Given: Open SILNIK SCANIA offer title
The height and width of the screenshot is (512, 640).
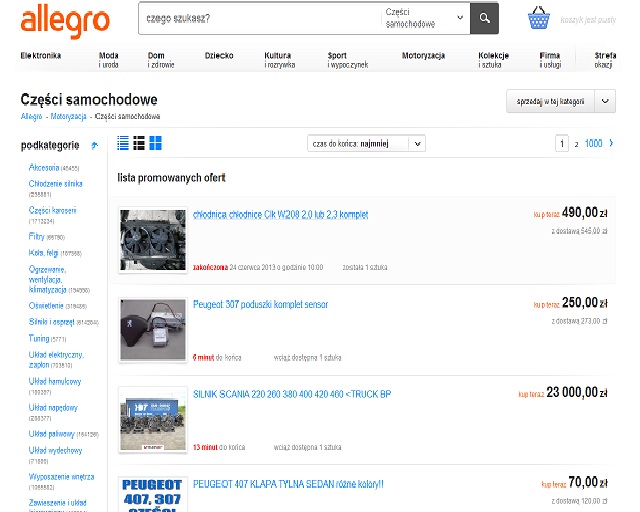Looking at the screenshot, I should [292, 394].
